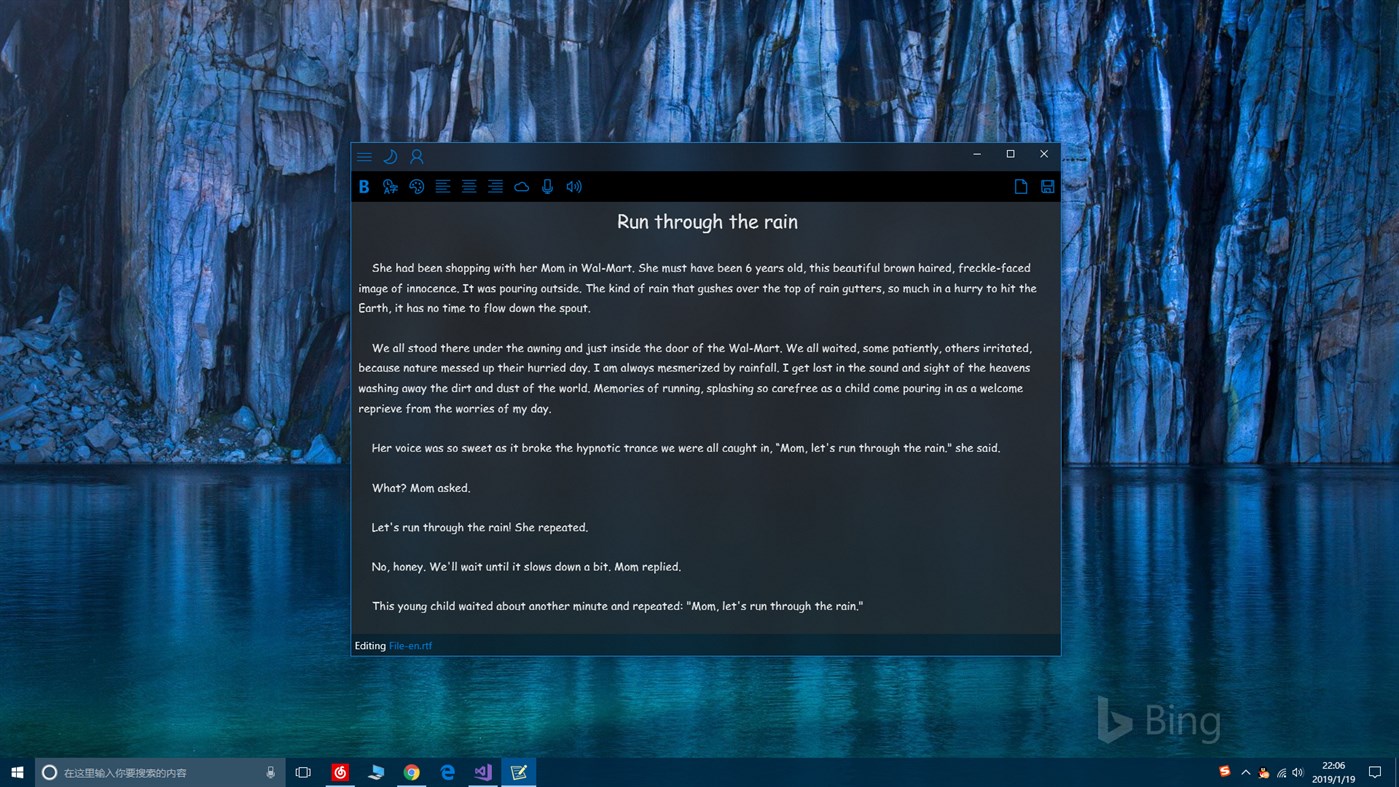Open File-en.rtf link in the status bar

coord(410,645)
